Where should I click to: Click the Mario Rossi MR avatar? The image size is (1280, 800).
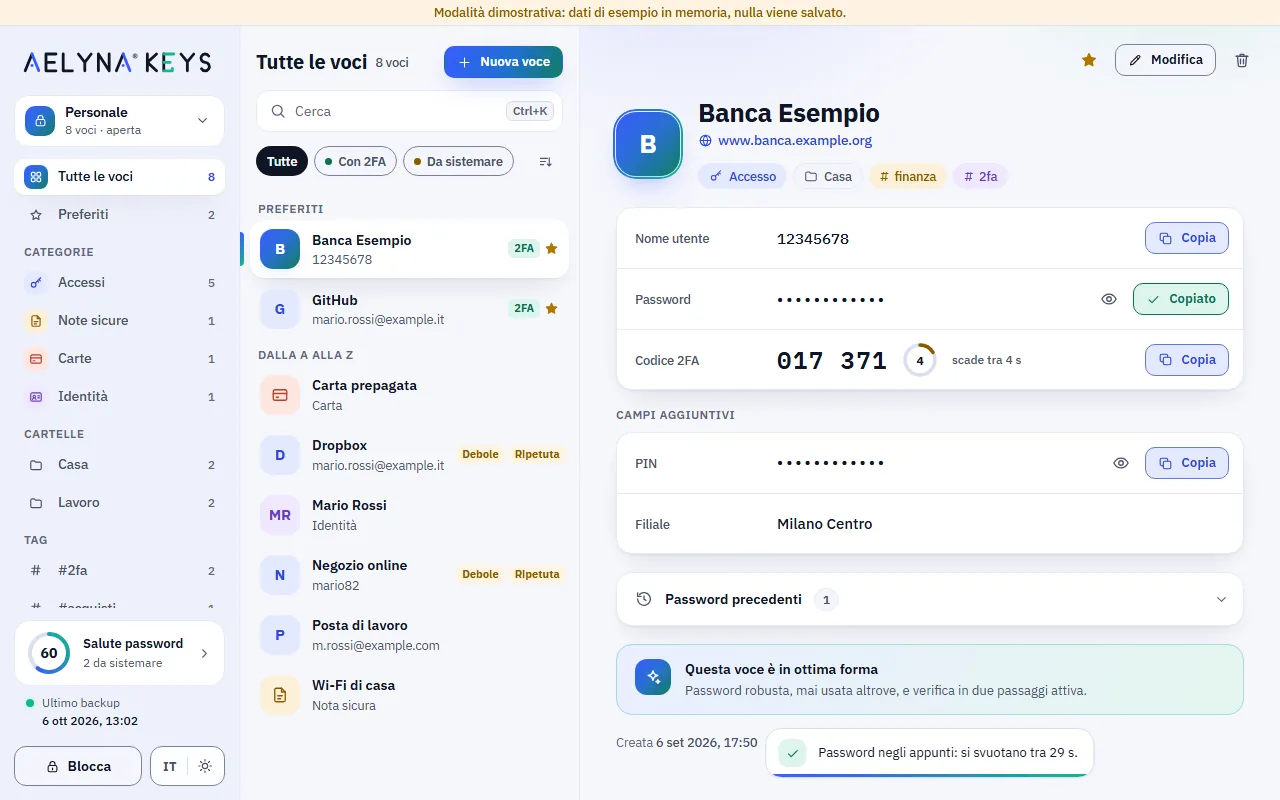[x=280, y=515]
